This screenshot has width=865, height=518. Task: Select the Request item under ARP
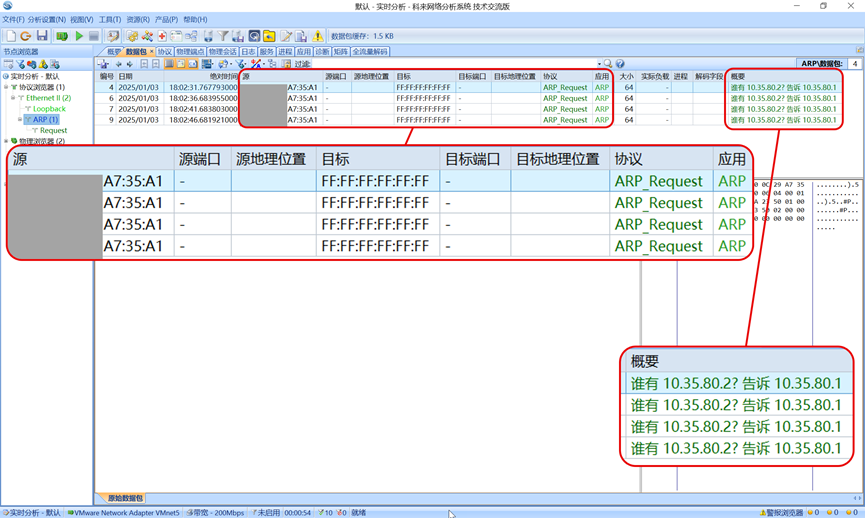[53, 130]
